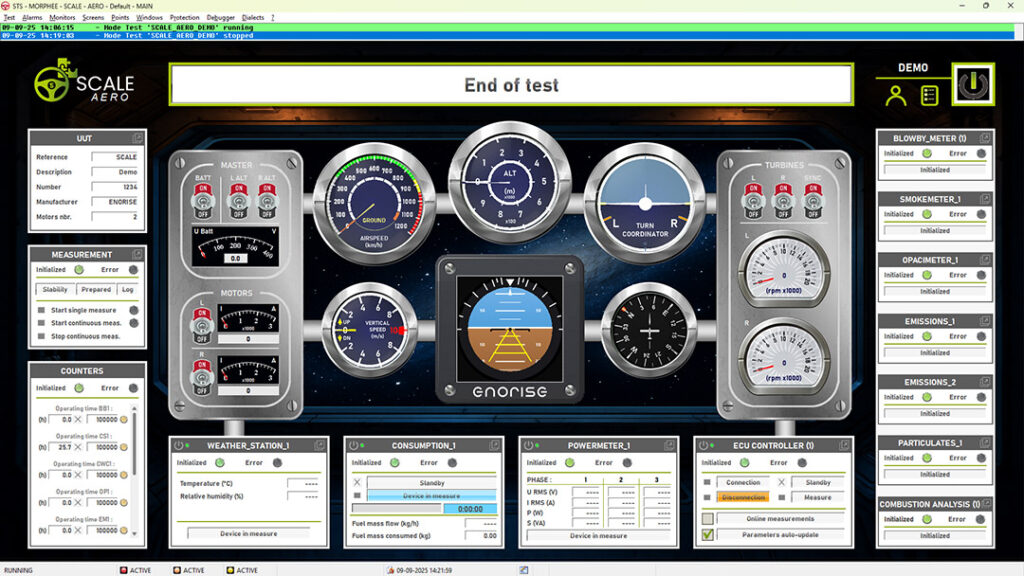The image size is (1024, 576).
Task: Reset Operating time BB1 counter X icon
Action: 78,419
